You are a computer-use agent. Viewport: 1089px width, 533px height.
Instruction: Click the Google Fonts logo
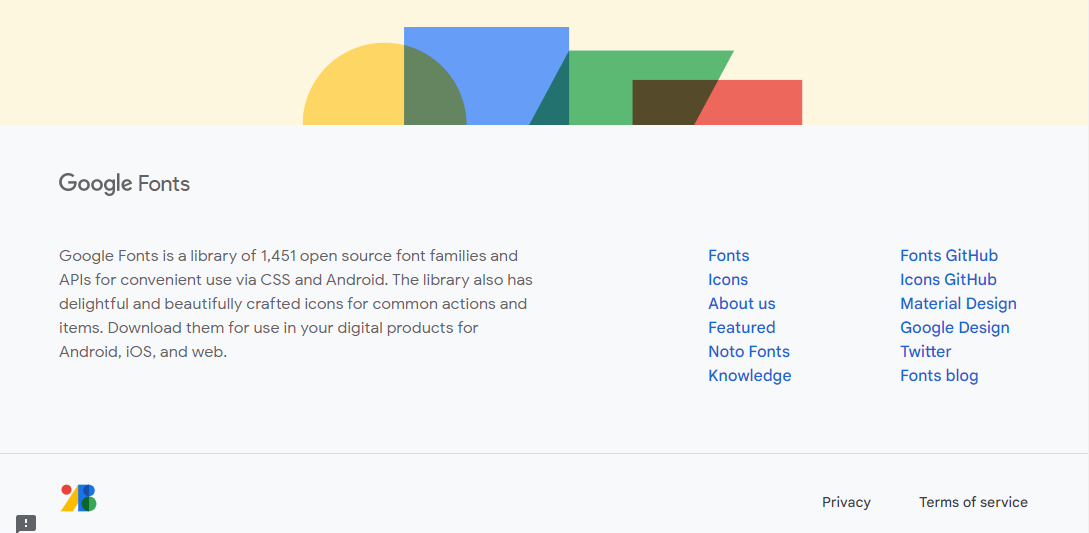coord(124,184)
